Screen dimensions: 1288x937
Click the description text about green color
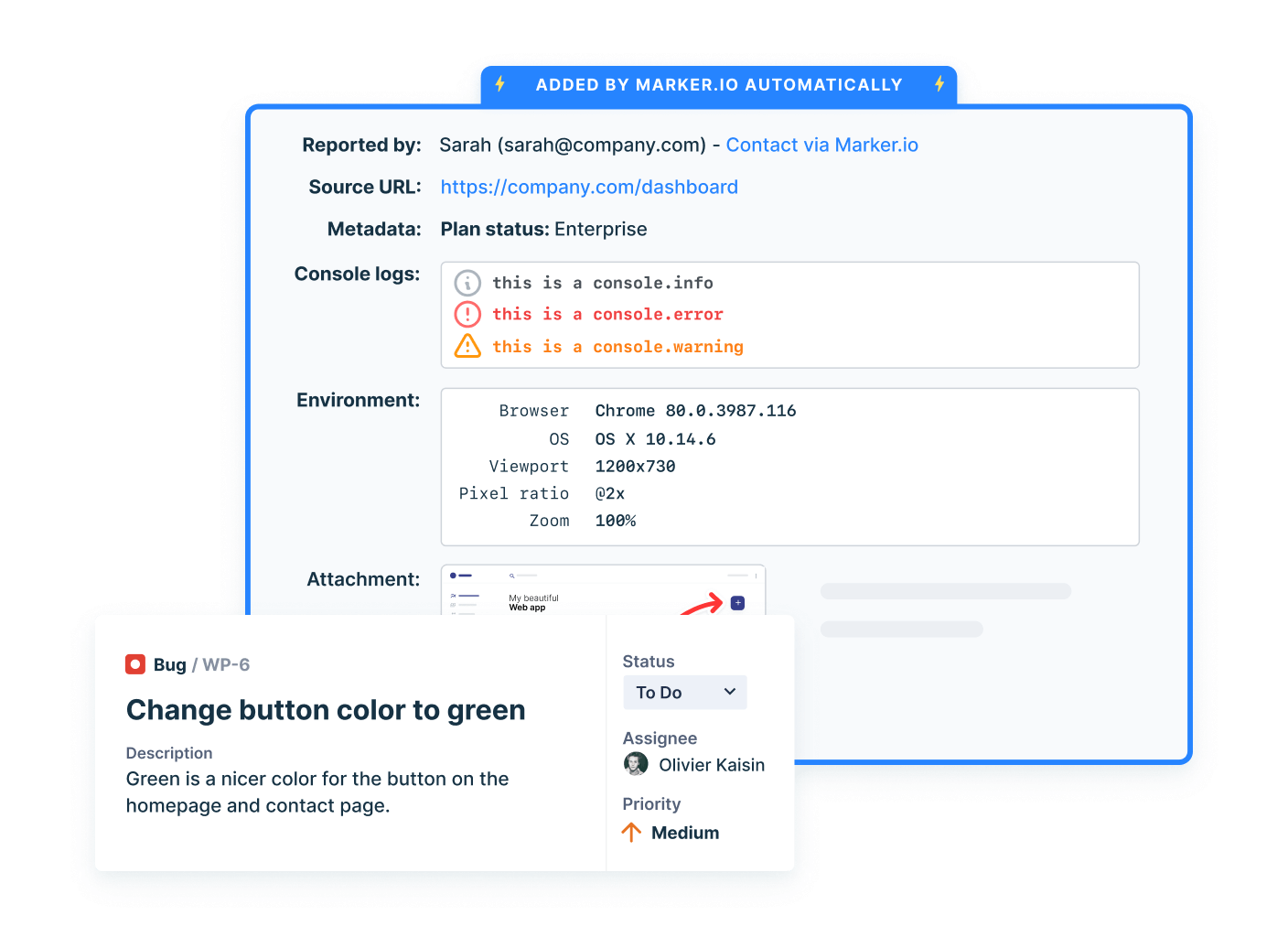[317, 792]
